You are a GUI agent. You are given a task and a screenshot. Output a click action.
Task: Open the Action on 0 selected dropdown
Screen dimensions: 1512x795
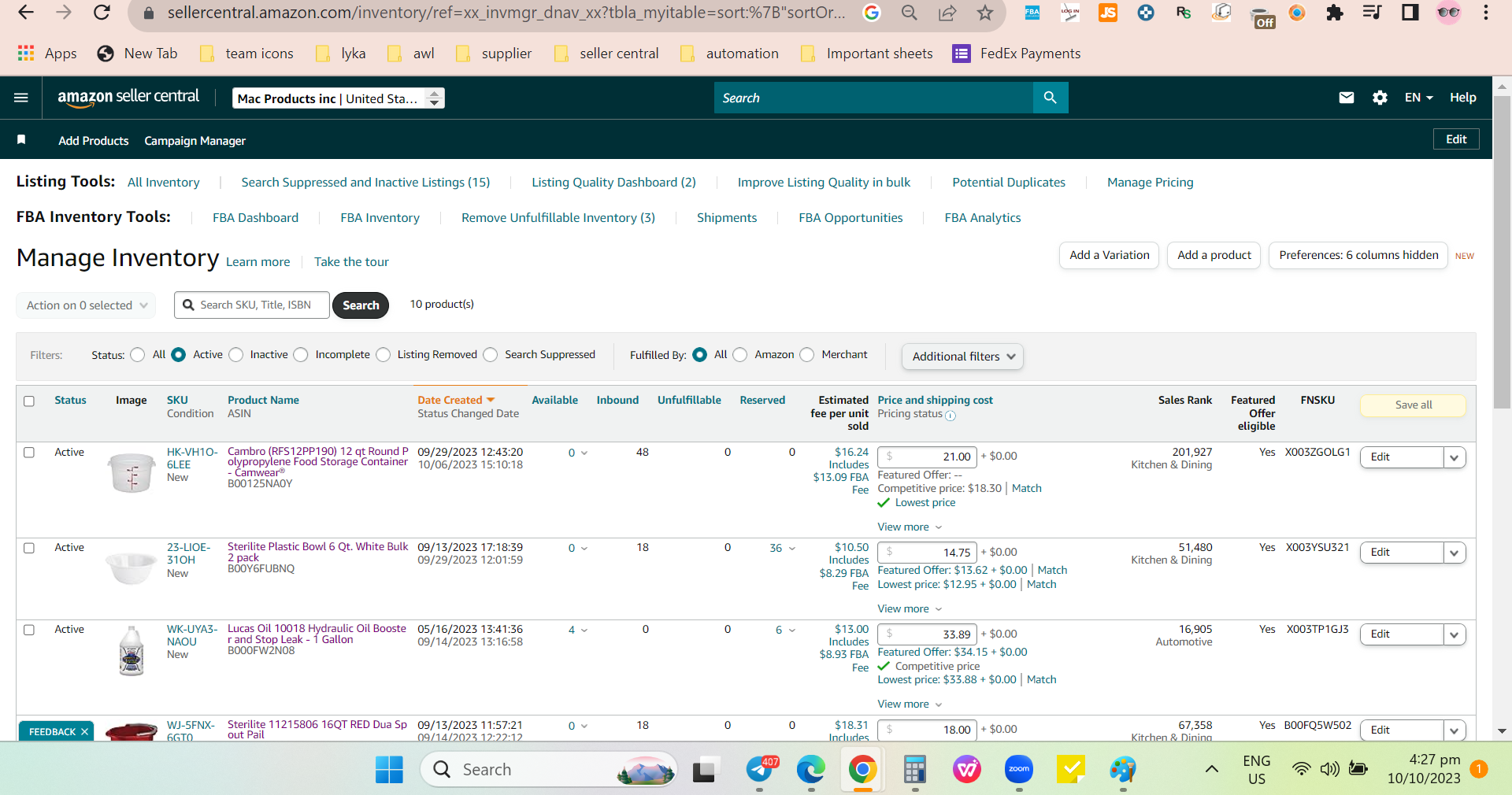pos(86,305)
